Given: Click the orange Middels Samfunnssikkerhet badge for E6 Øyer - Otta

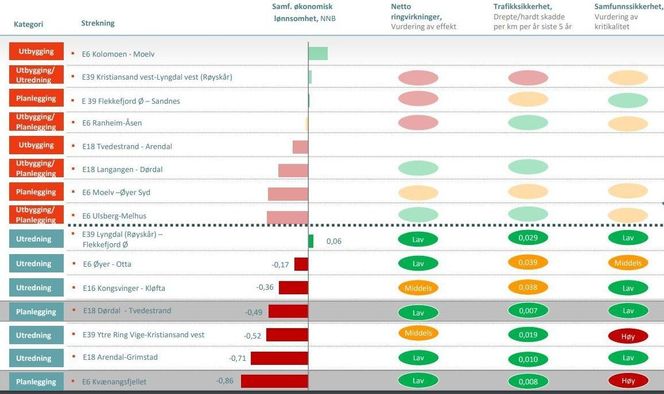Looking at the screenshot, I should 628,263.
